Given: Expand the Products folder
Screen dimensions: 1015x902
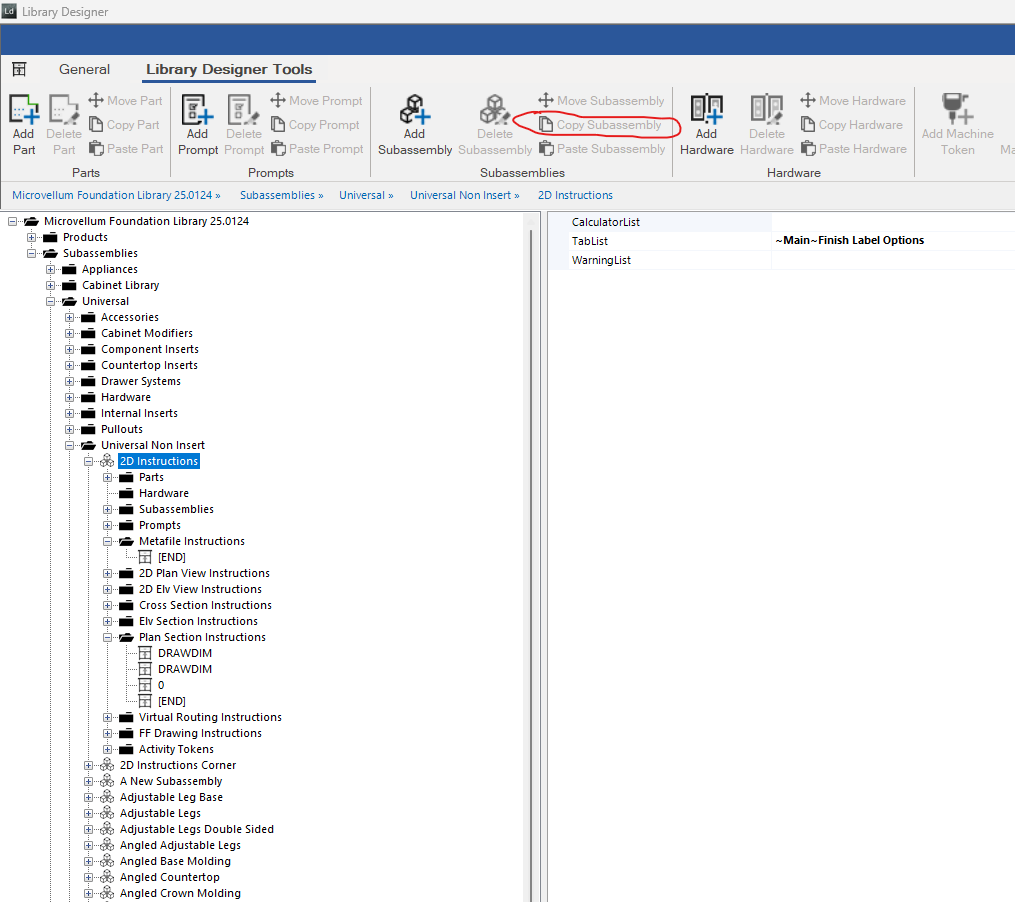Looking at the screenshot, I should coord(31,238).
